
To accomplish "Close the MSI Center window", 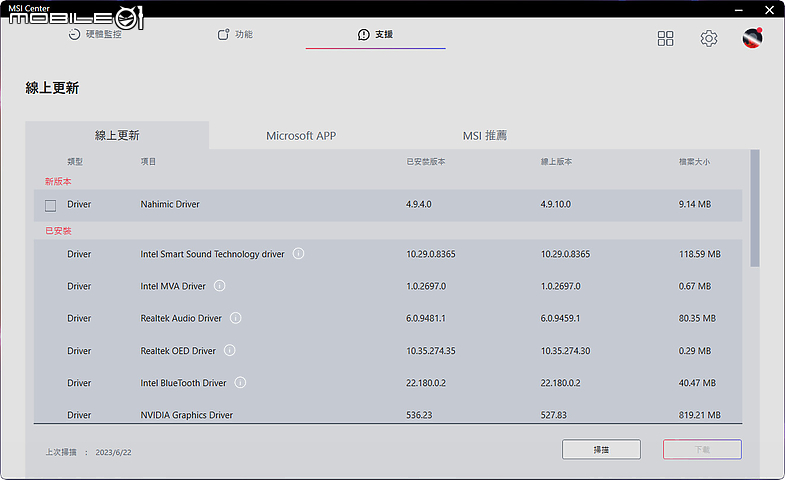I will pyautogui.click(x=769, y=10).
